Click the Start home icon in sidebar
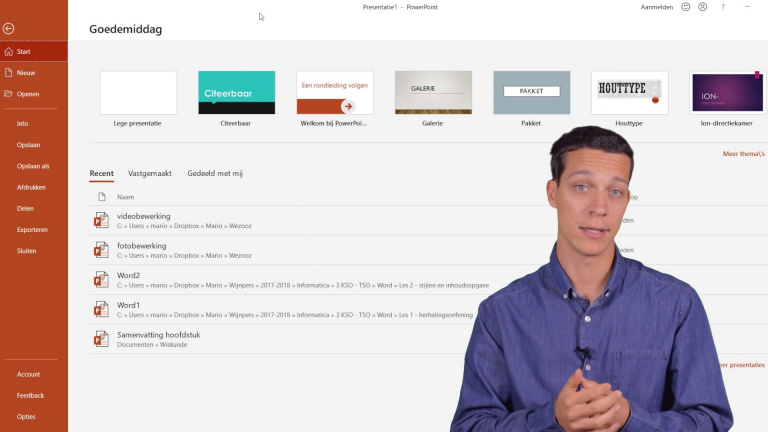 coord(8,51)
